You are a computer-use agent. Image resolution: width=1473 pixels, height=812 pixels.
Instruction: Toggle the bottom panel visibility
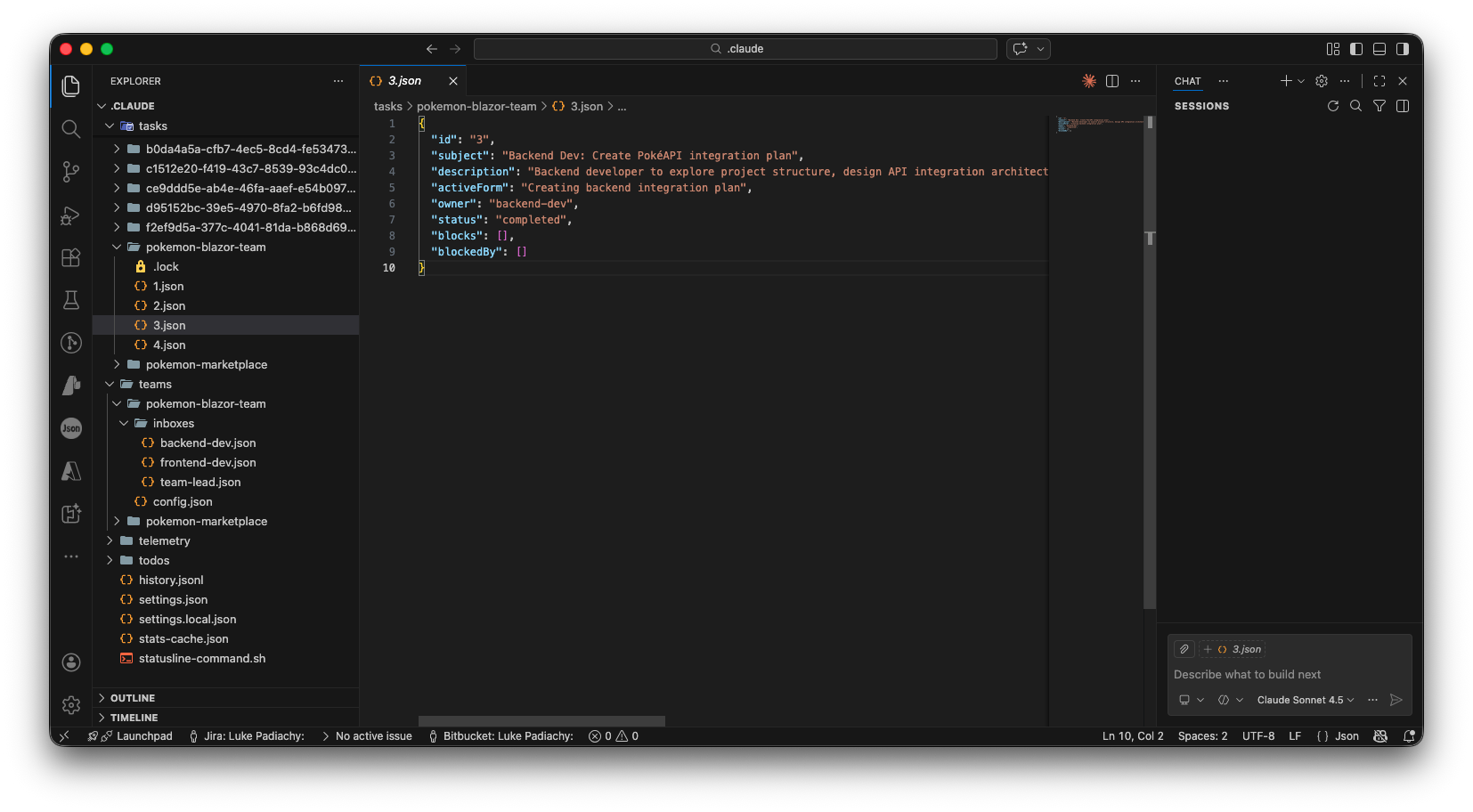tap(1379, 49)
